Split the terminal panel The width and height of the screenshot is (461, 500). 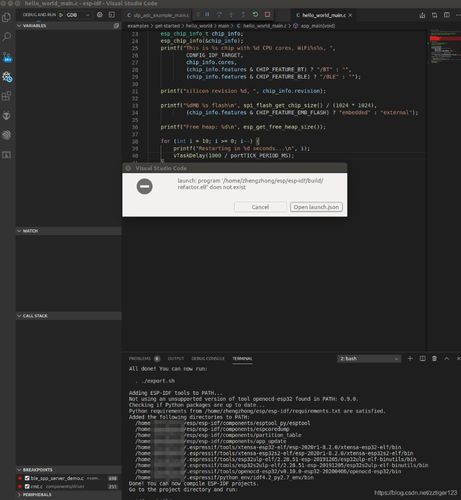tap(422, 359)
